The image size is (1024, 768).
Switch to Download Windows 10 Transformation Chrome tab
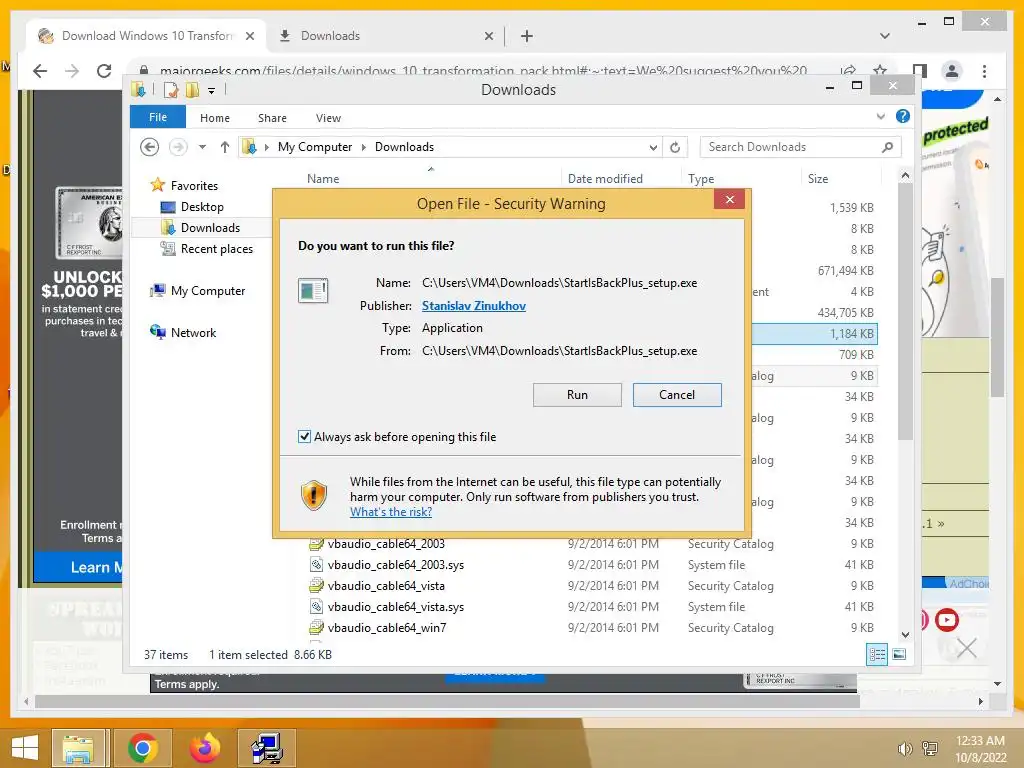(147, 35)
